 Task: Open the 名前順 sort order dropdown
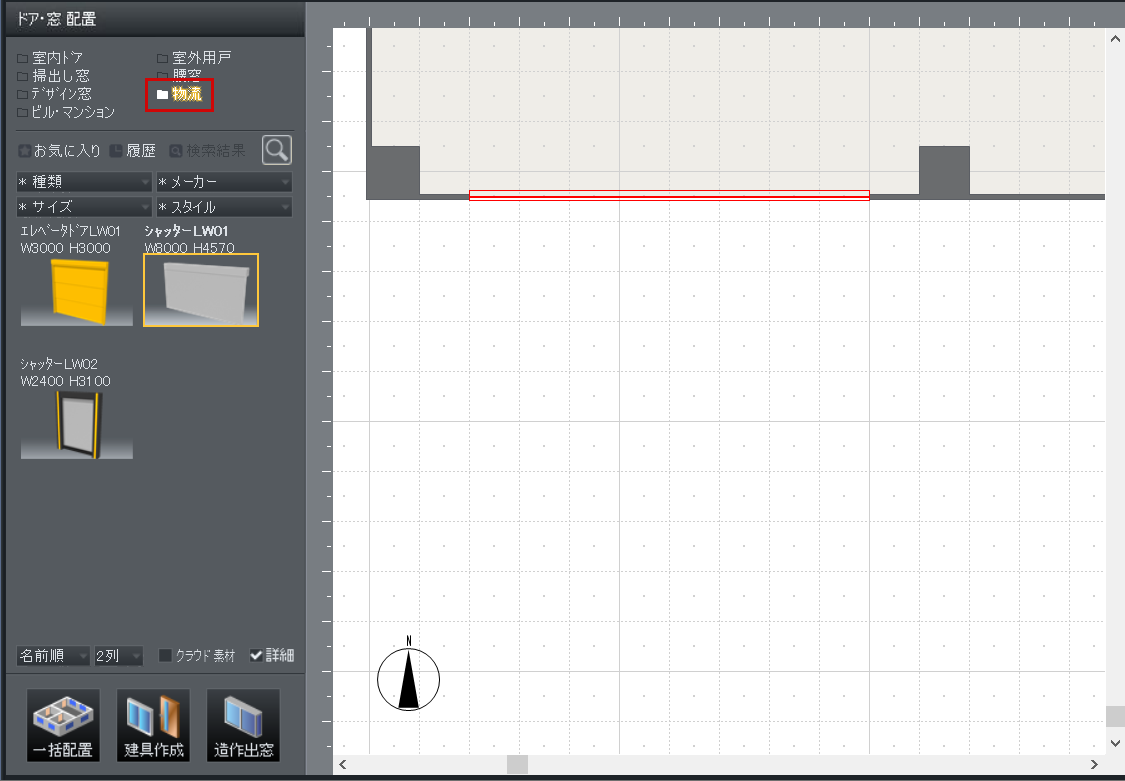click(53, 656)
